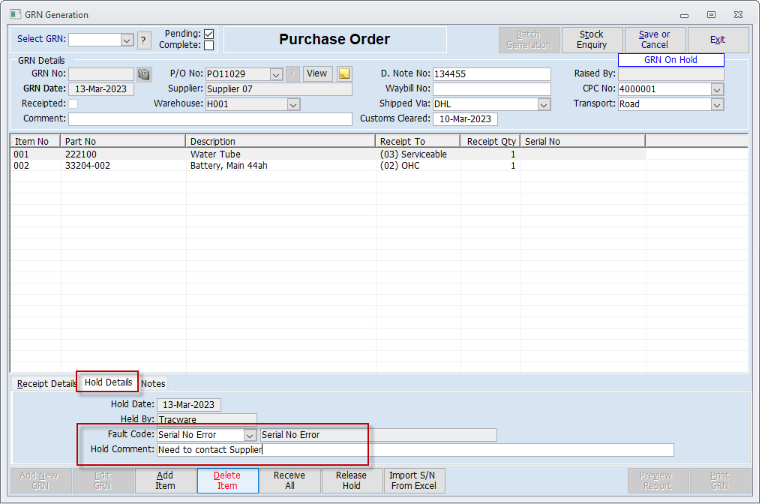Click the fault description Serial No Error field
This screenshot has height=504, width=760.
click(x=379, y=435)
